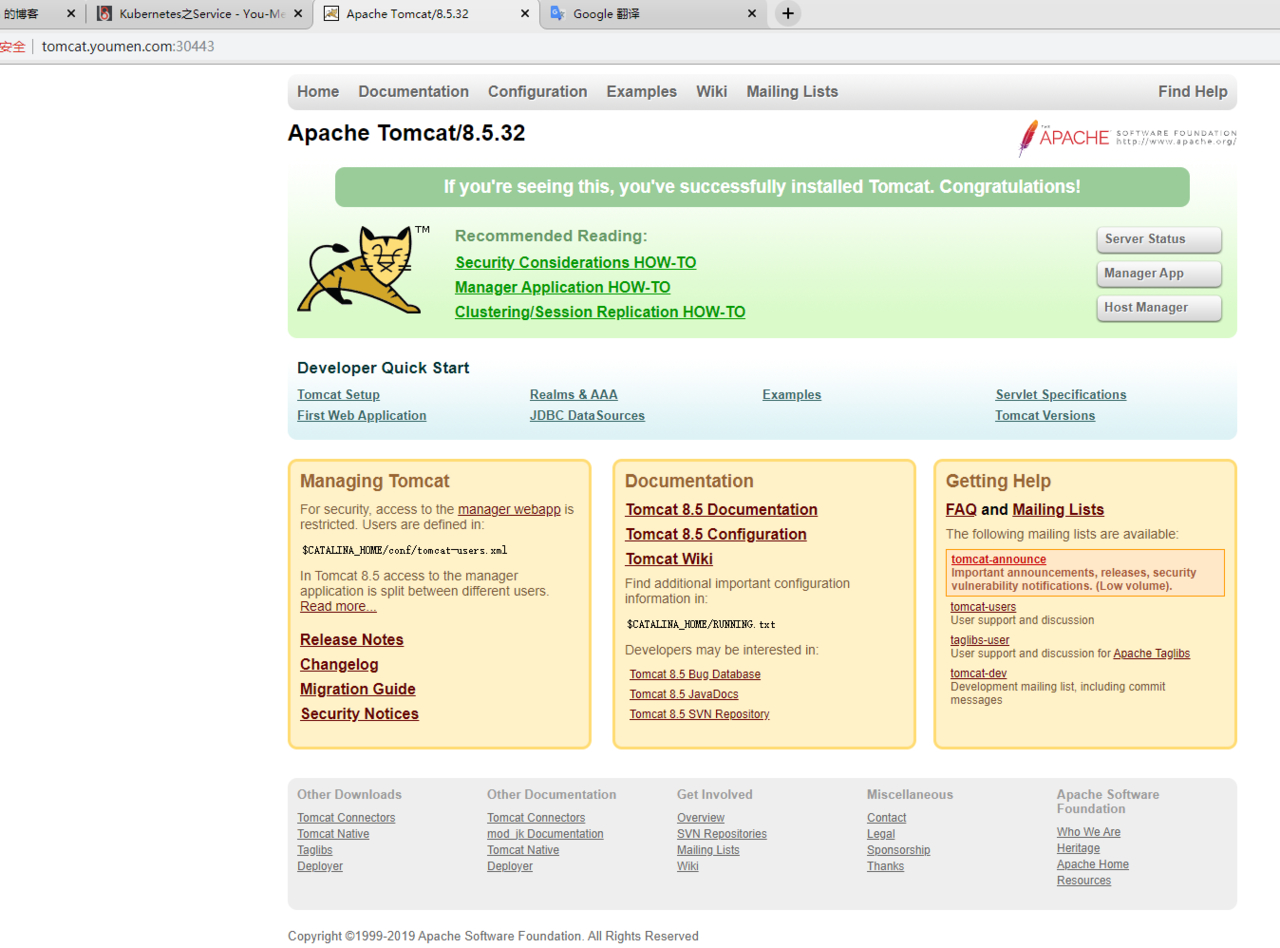The image size is (1280, 948).
Task: Open the Tomcat Versions link
Action: coord(1045,416)
